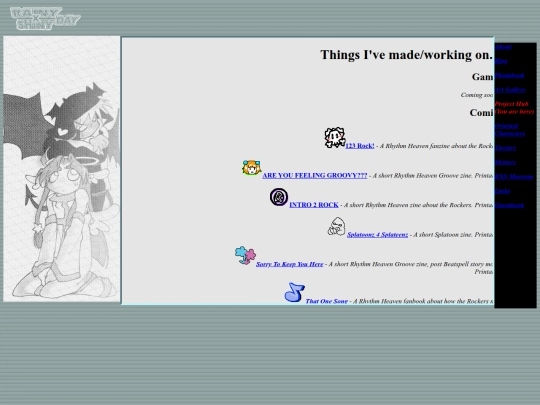Screen dimensions: 540x405
Task: Click the Rainy x Shiny Day site logo
Action: pos(45,18)
